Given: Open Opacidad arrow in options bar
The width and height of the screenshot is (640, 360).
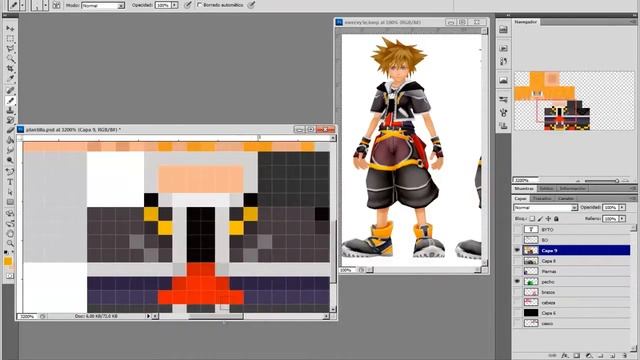Looking at the screenshot, I should 175,5.
